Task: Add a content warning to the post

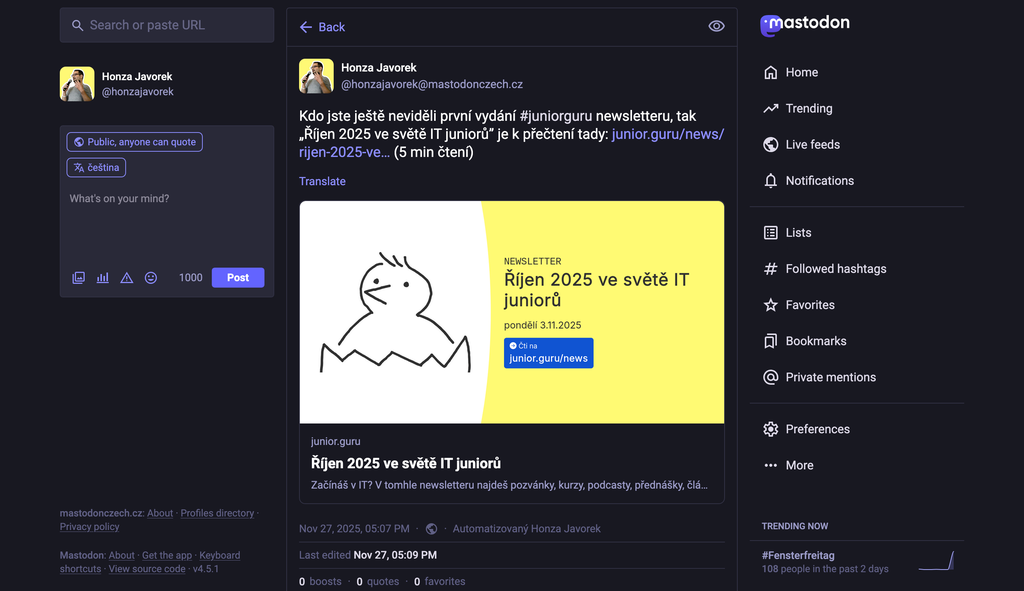Action: point(127,278)
